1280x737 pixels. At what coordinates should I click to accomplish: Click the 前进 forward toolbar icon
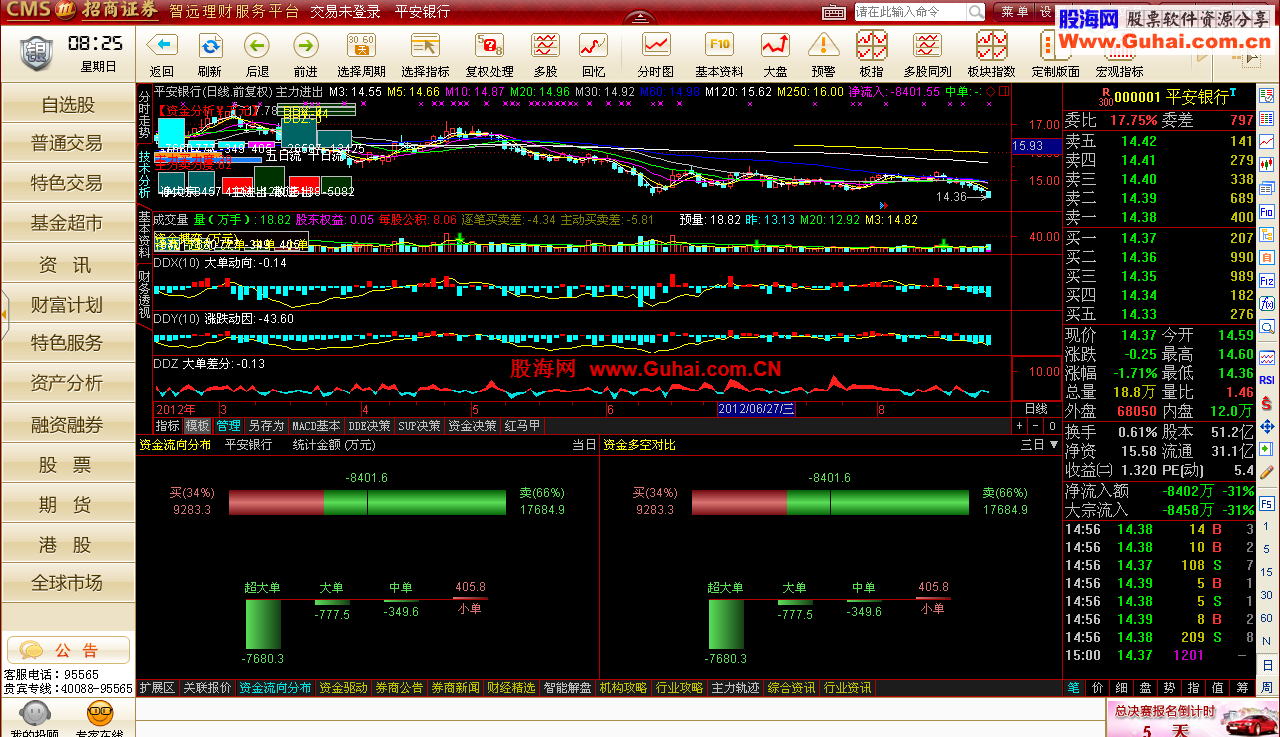coord(305,45)
